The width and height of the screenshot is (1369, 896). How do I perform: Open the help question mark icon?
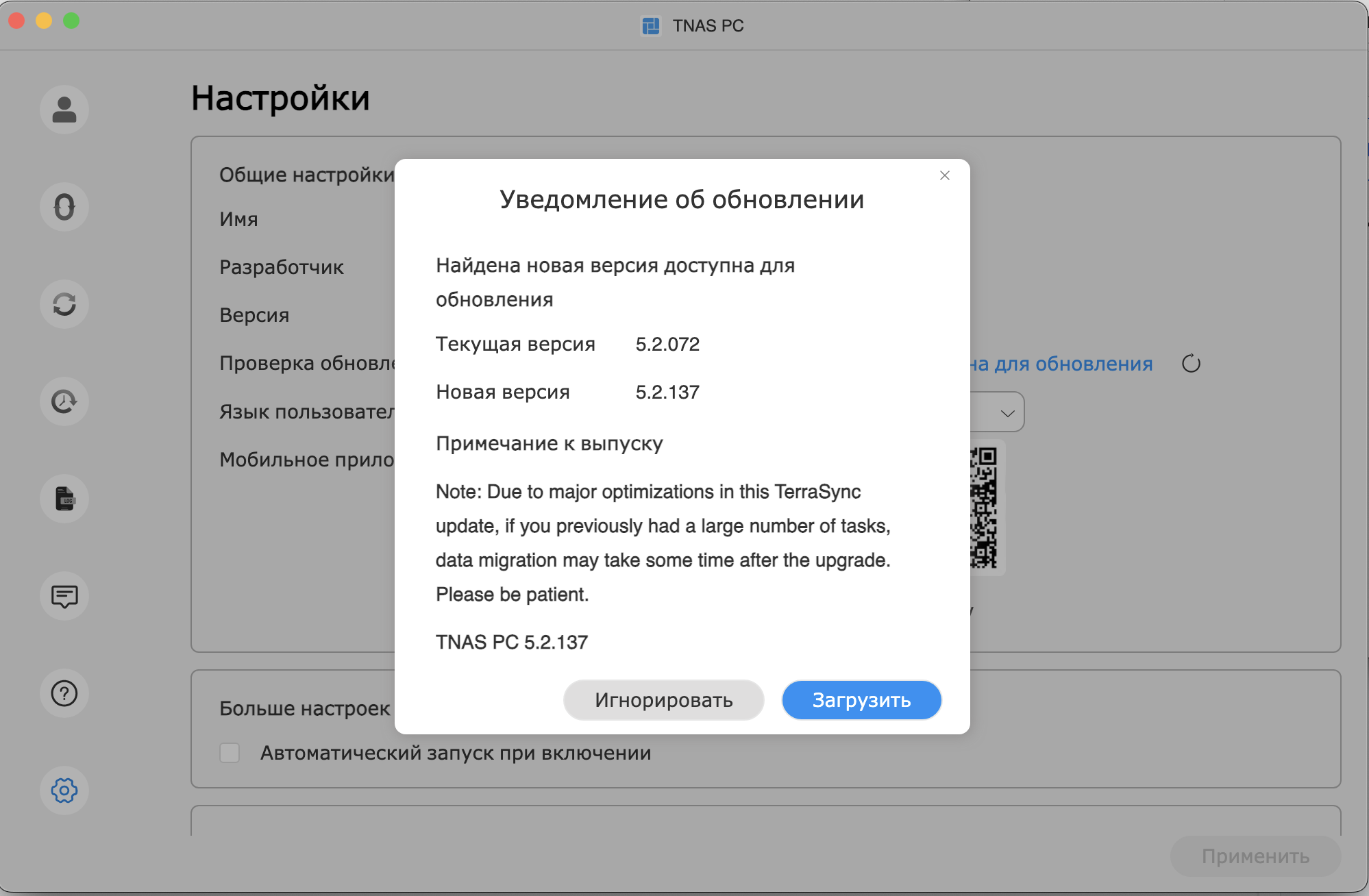(x=64, y=693)
